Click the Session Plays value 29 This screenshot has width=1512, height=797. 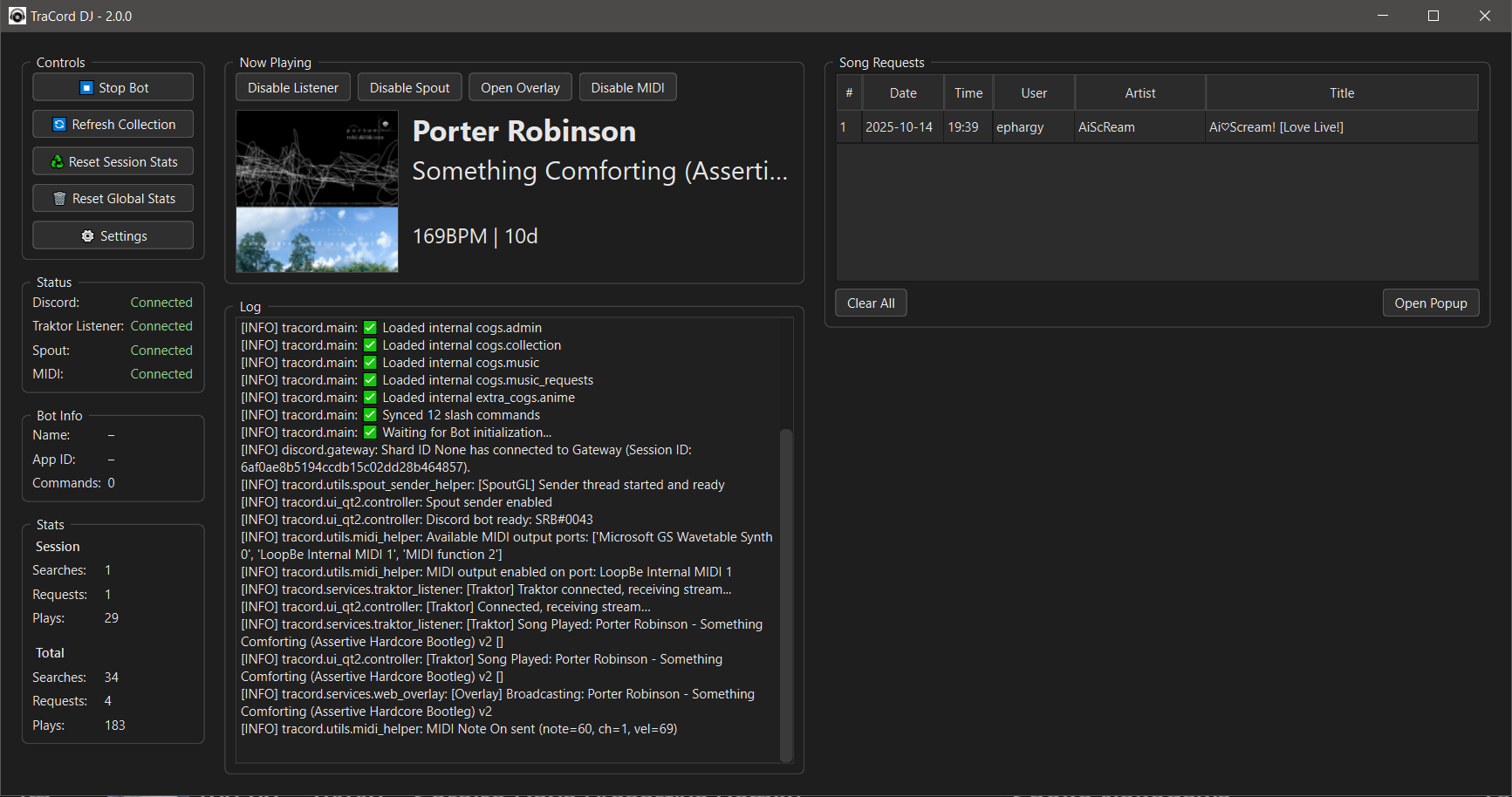[112, 618]
